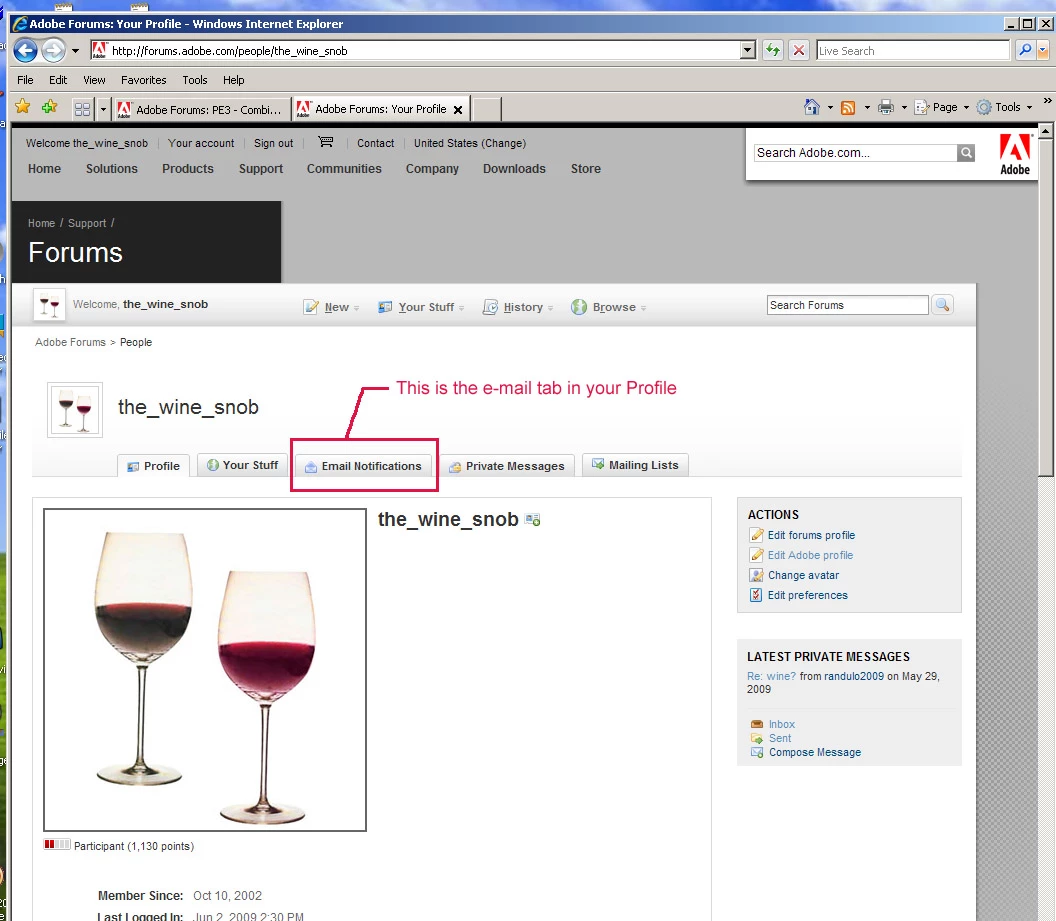Click the Live Search input box

point(913,50)
